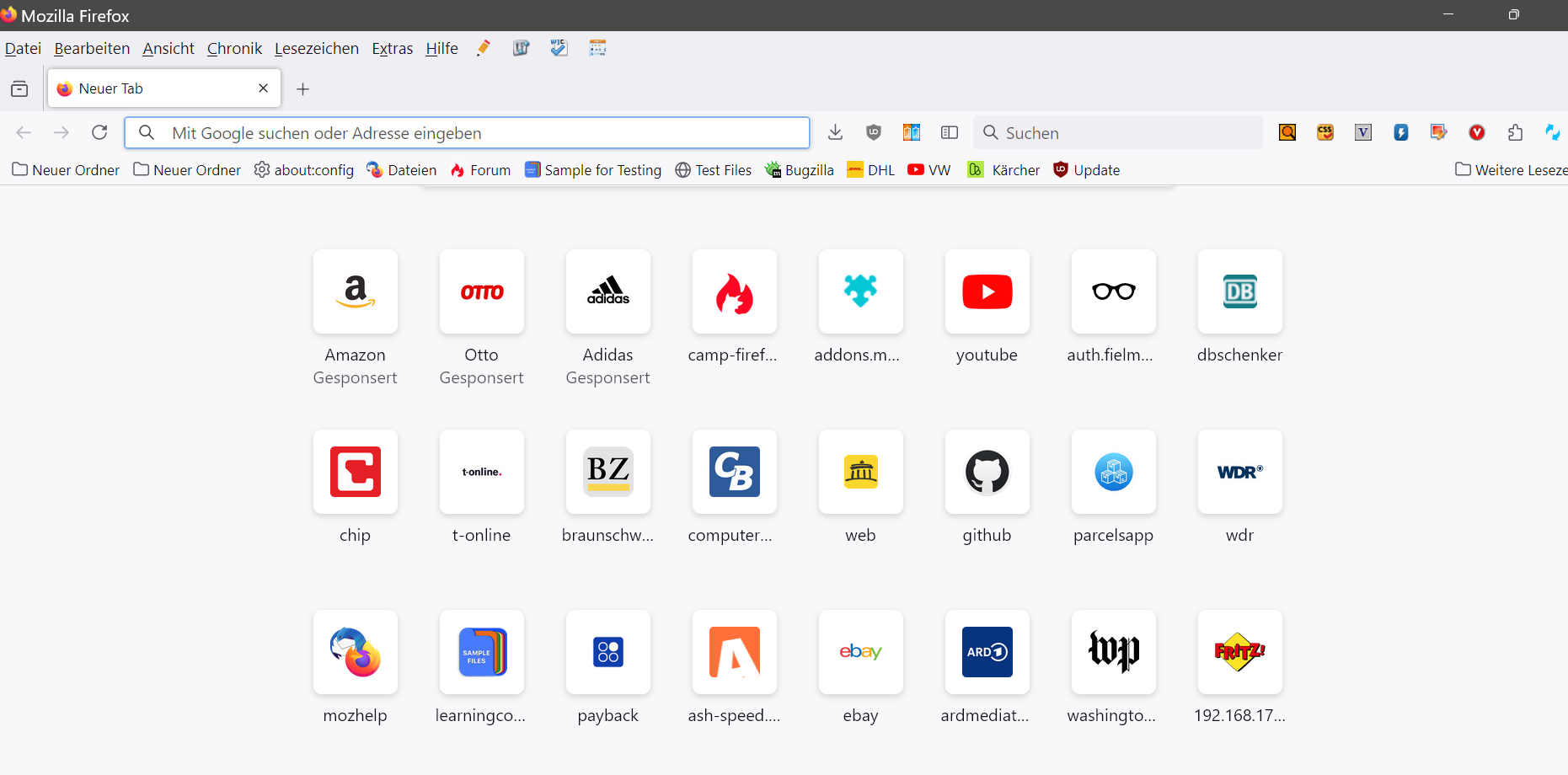
Task: Open a new tab with the plus button
Action: [303, 88]
